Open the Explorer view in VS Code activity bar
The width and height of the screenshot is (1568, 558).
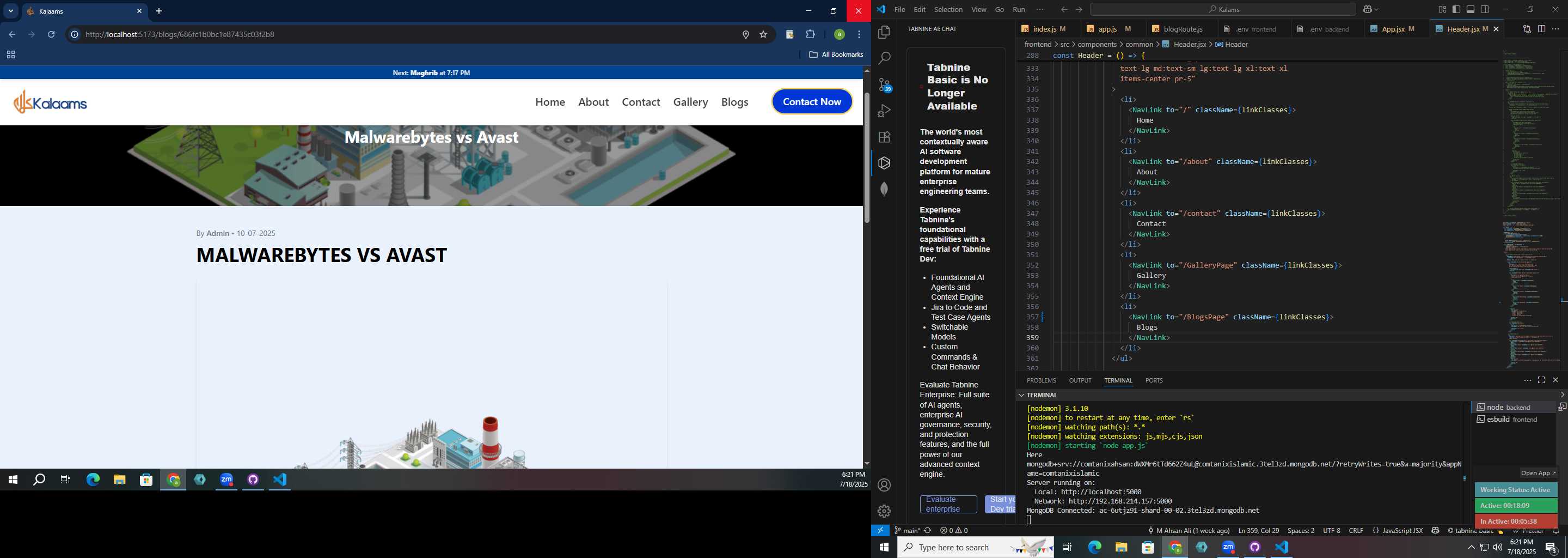pos(884,32)
